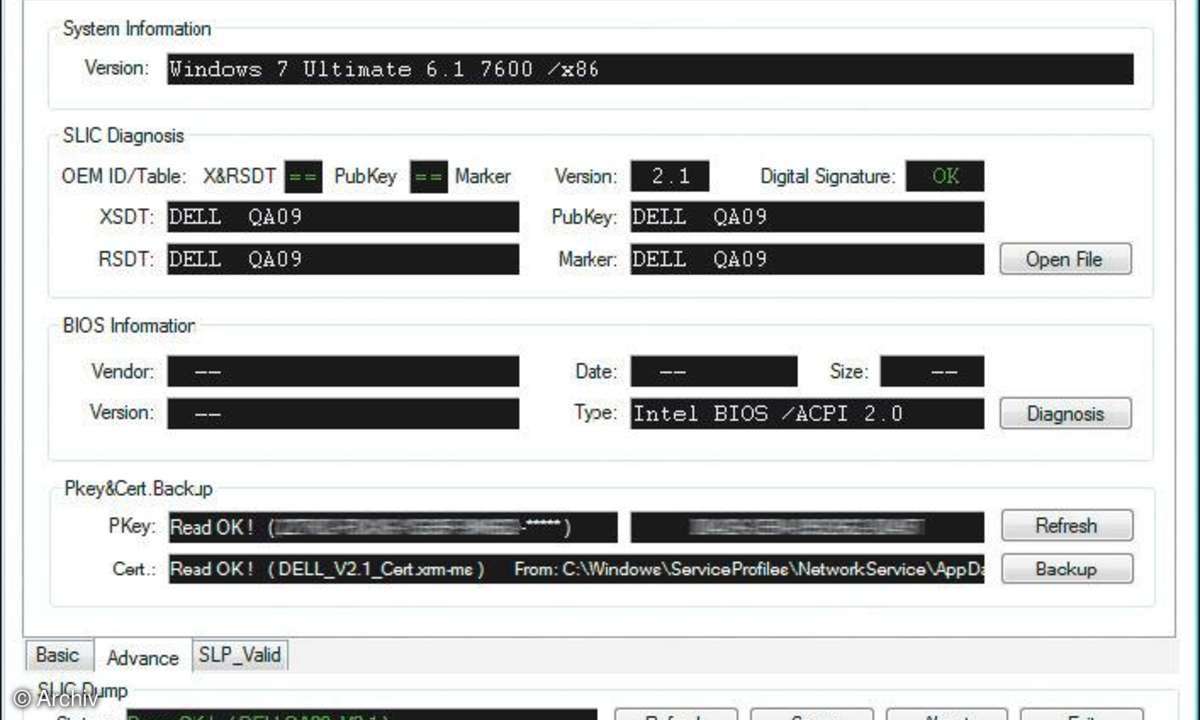The width and height of the screenshot is (1200, 720).
Task: Click the Digital Signature OK box
Action: (x=945, y=176)
